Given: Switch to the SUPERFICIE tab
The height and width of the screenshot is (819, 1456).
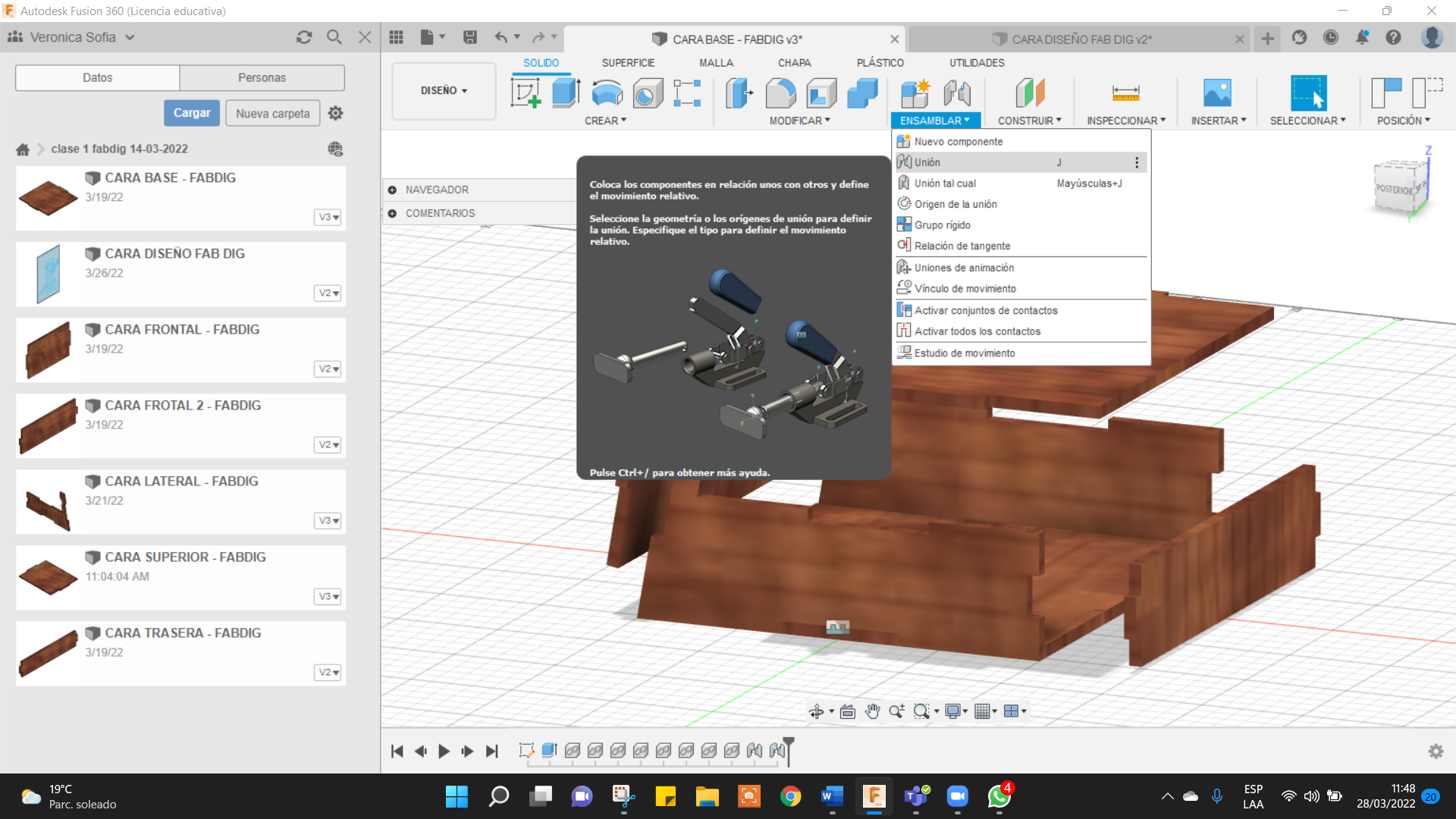Looking at the screenshot, I should click(x=628, y=63).
